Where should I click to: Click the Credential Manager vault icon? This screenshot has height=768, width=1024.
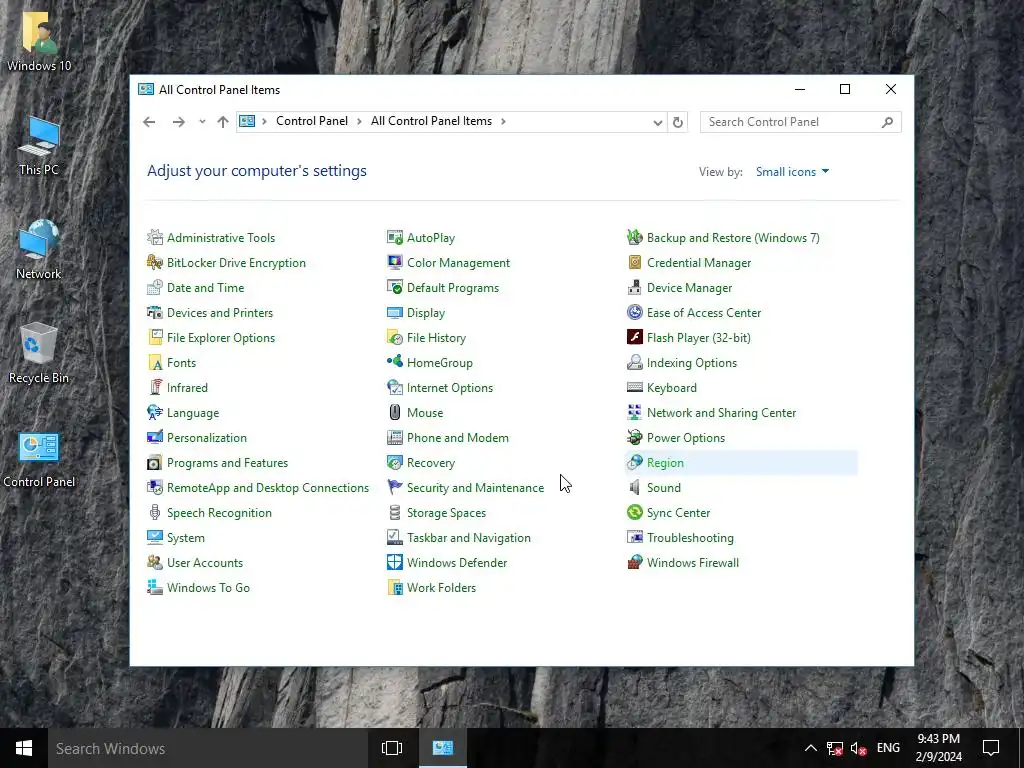[x=635, y=263]
